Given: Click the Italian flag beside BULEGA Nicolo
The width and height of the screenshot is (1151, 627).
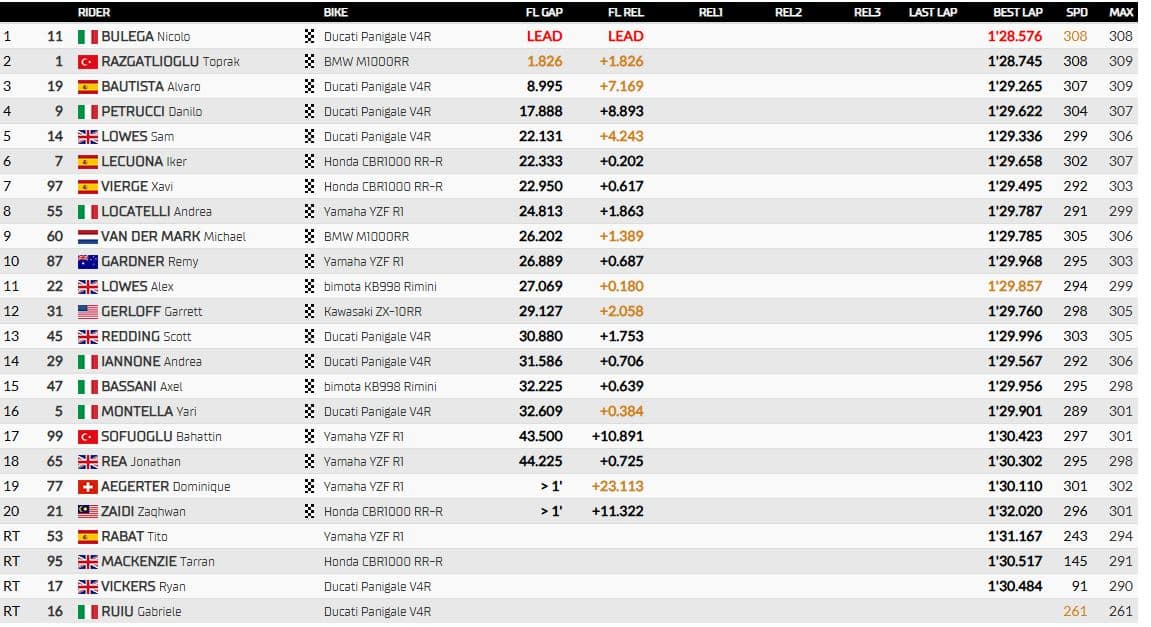Looking at the screenshot, I should point(87,37).
